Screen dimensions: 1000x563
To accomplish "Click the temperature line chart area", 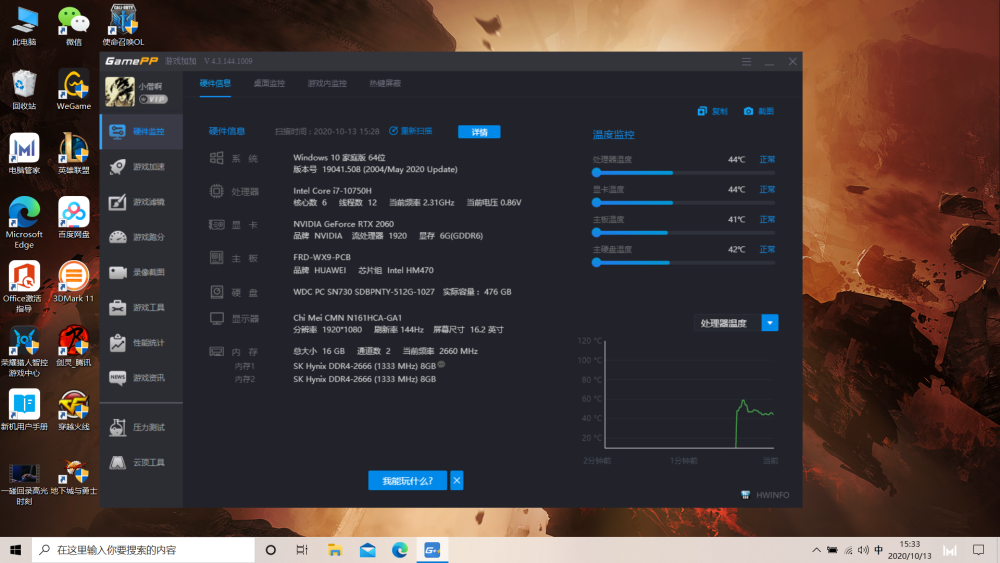I will 689,395.
